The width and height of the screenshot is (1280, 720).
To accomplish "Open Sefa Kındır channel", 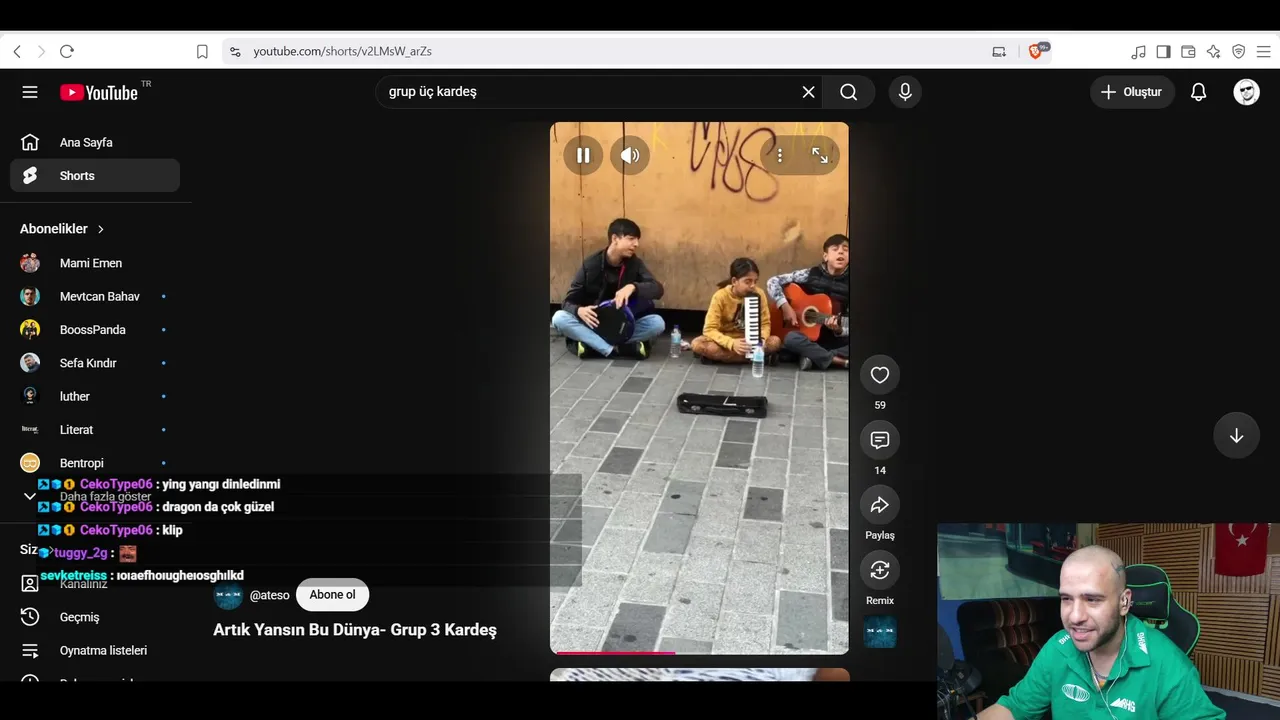I will 95,363.
